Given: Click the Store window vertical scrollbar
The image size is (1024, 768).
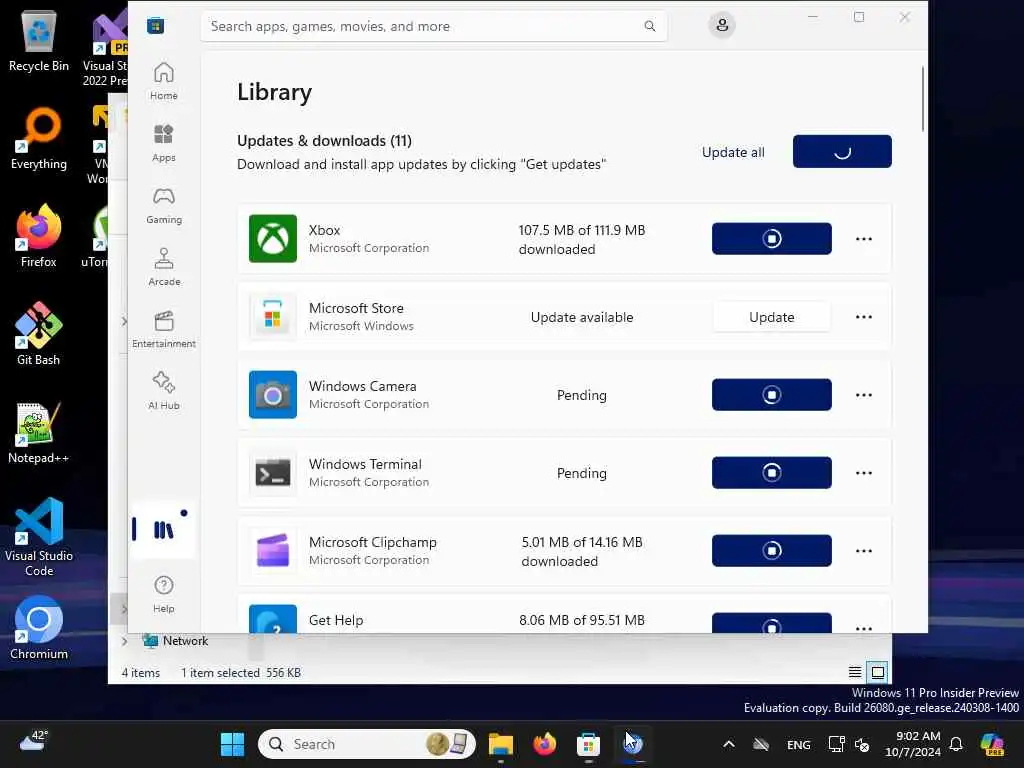Looking at the screenshot, I should point(923,98).
